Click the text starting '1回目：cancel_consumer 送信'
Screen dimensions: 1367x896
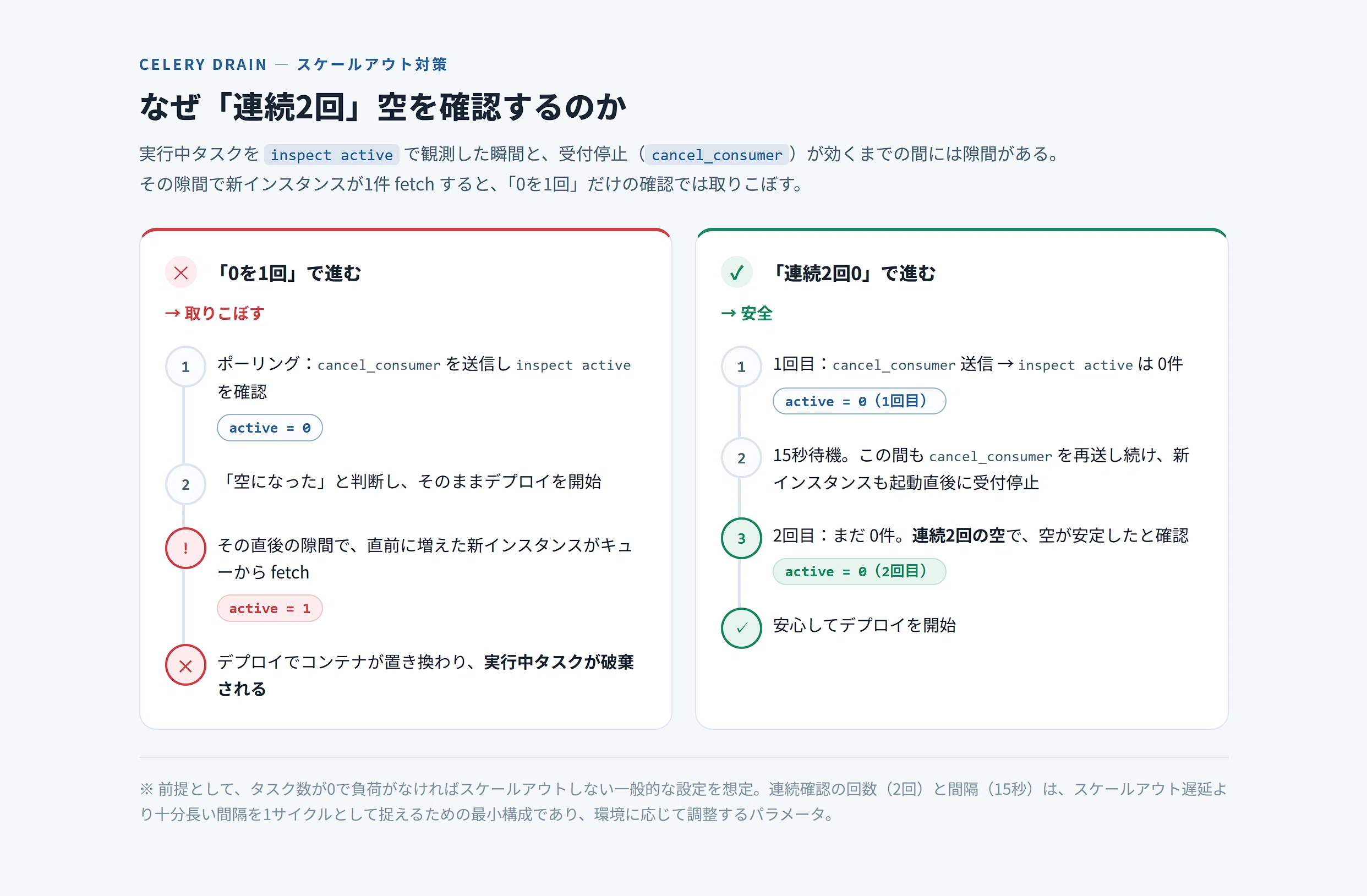(x=978, y=364)
